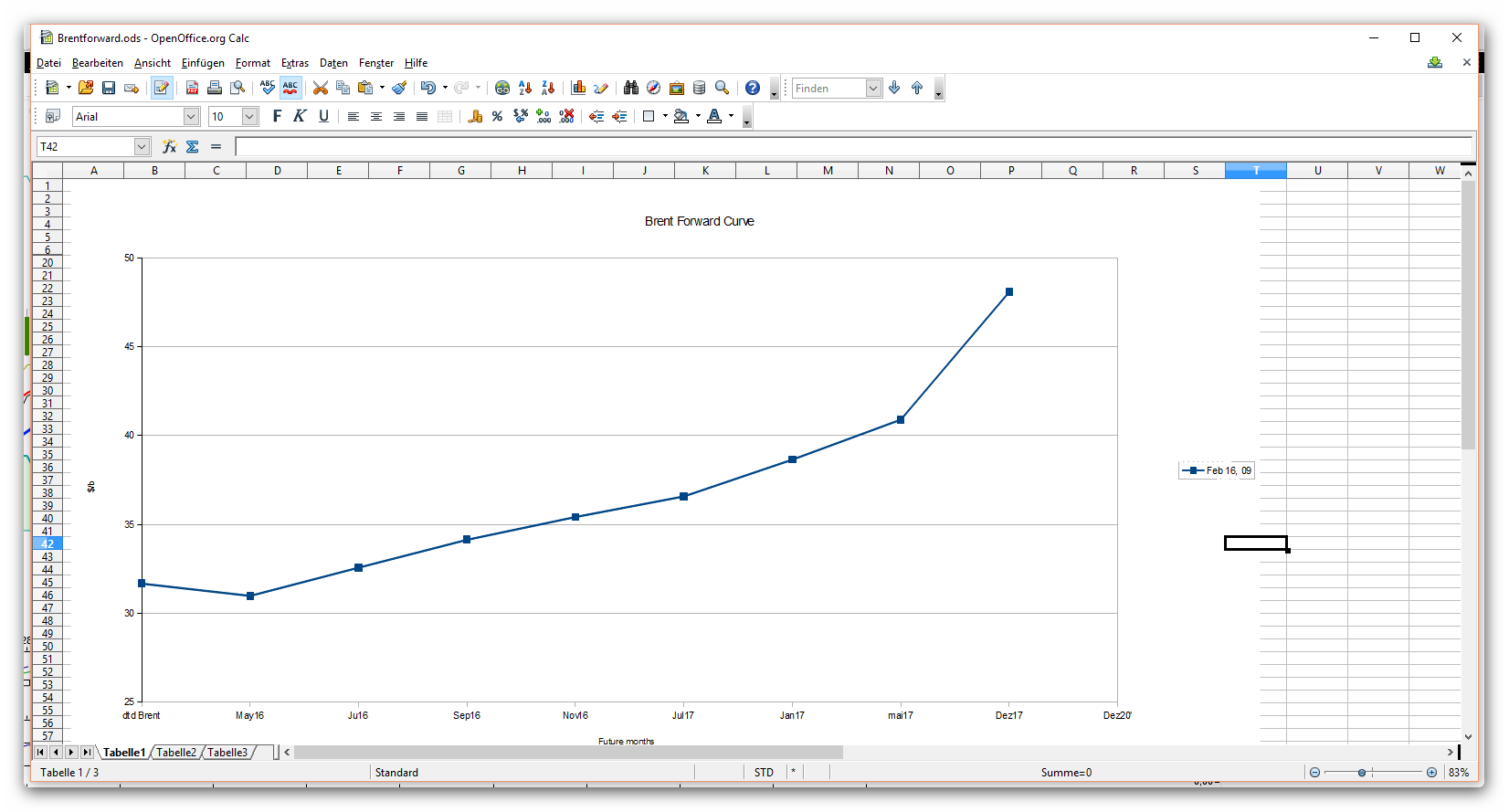Image resolution: width=1509 pixels, height=812 pixels.
Task: Click the Save document icon
Action: click(x=109, y=88)
